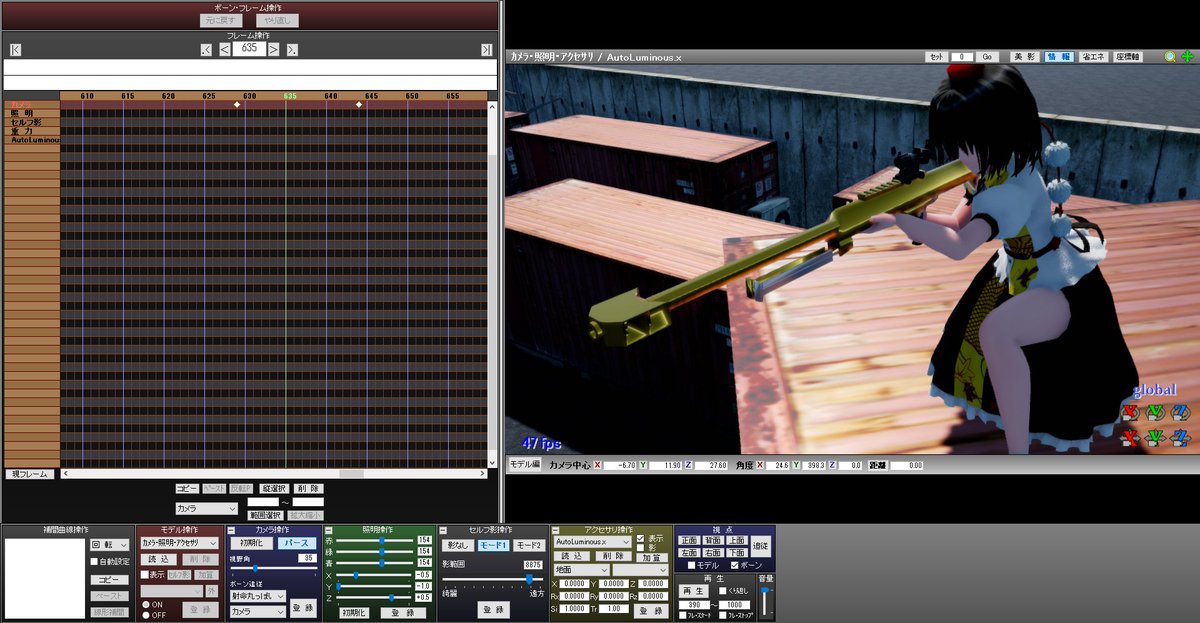
Task: Select the ON radio button
Action: [145, 604]
